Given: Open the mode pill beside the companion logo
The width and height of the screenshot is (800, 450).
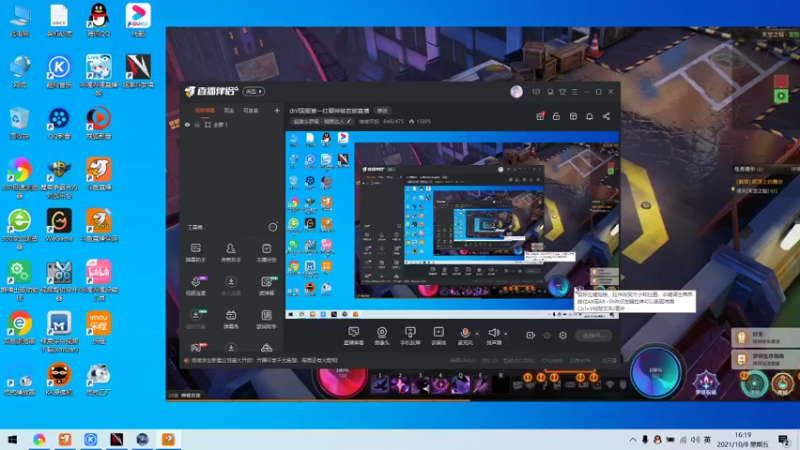Looking at the screenshot, I should tap(254, 91).
